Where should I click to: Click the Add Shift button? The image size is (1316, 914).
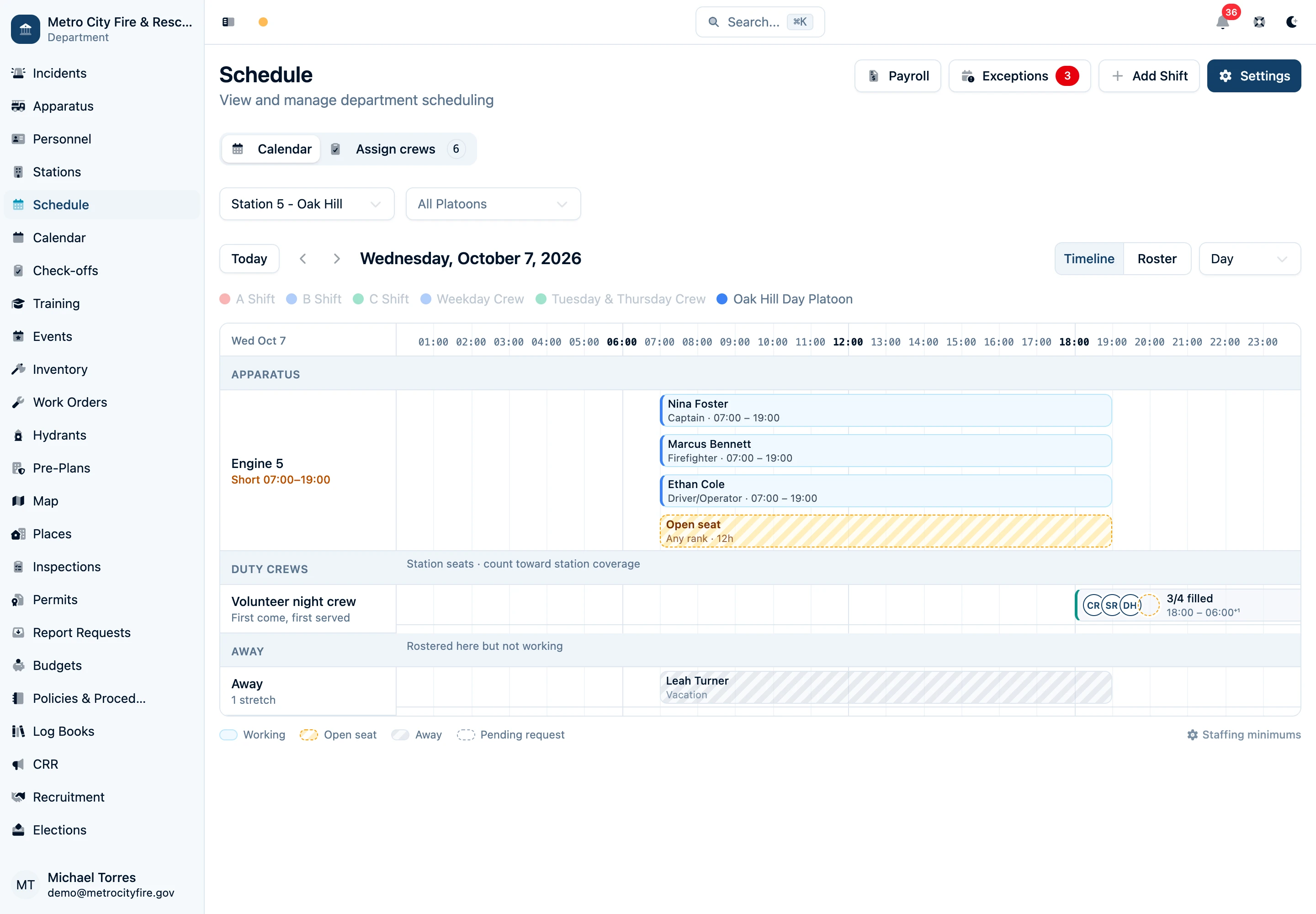click(x=1149, y=76)
